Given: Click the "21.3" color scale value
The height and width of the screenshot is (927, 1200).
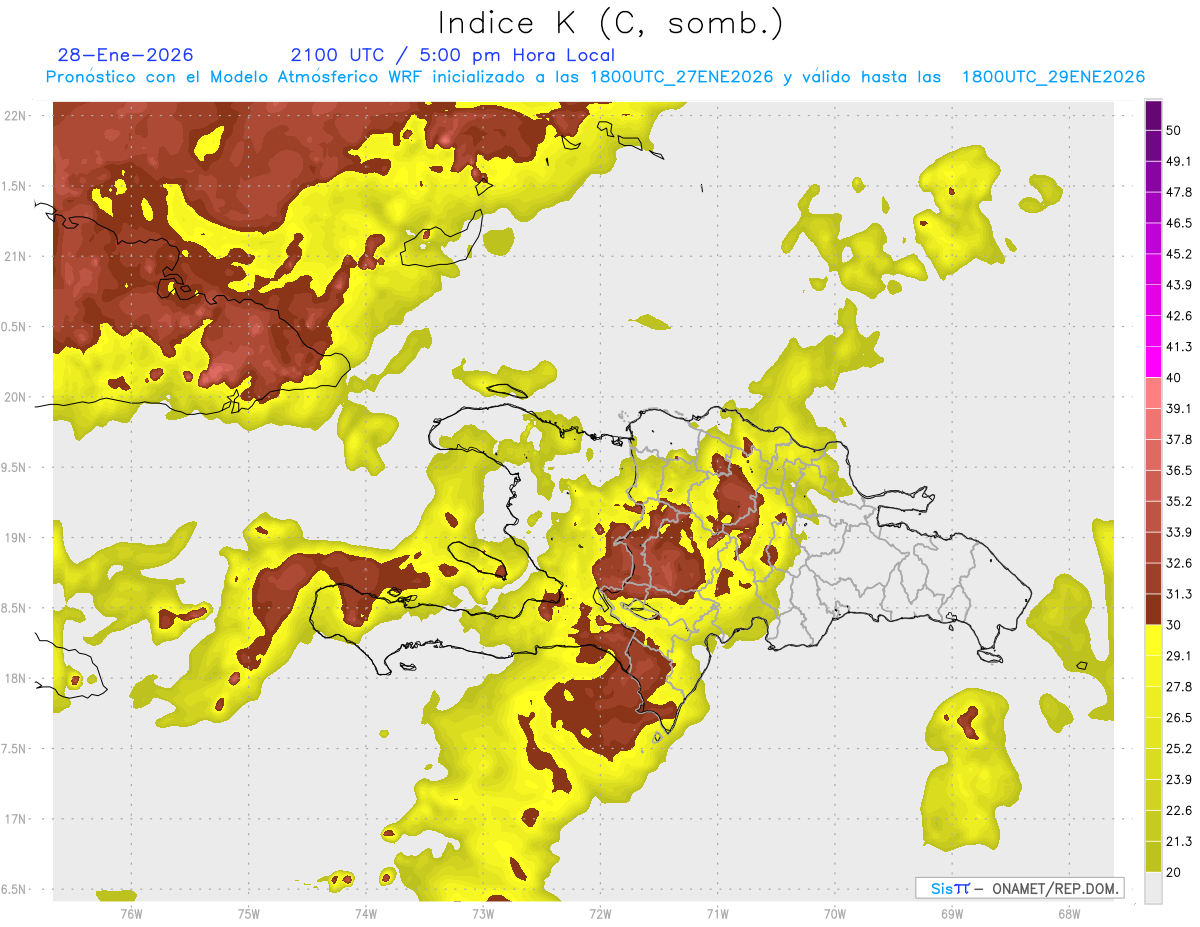Looking at the screenshot, I should coord(1179,842).
